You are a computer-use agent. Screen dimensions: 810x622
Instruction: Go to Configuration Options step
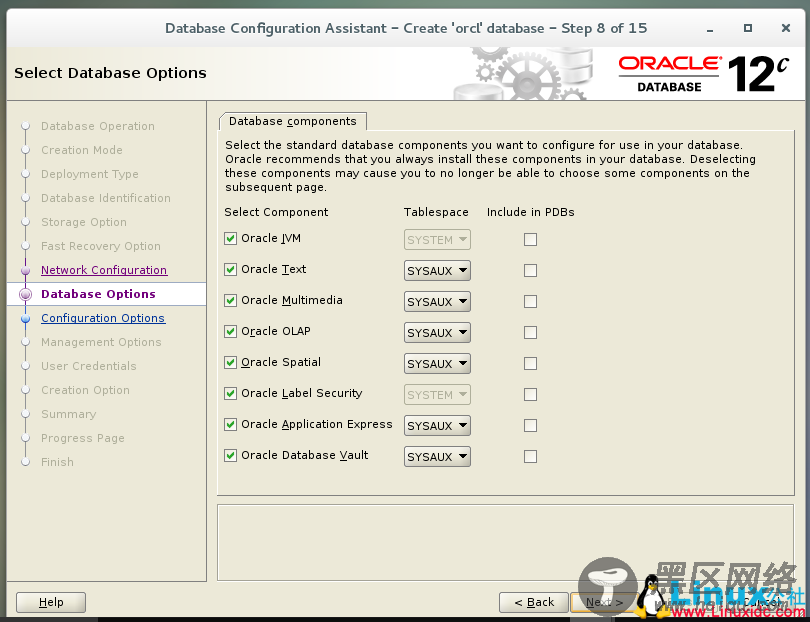(x=103, y=318)
